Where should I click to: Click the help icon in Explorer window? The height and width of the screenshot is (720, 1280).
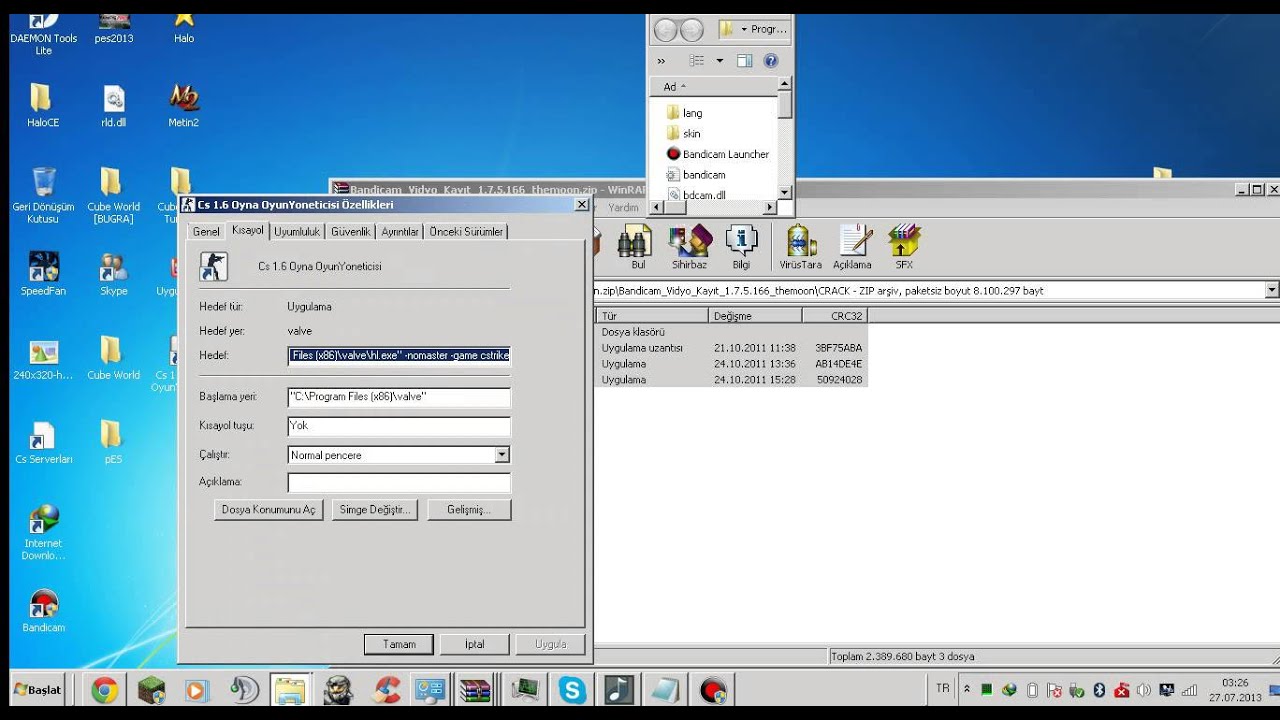tap(771, 61)
